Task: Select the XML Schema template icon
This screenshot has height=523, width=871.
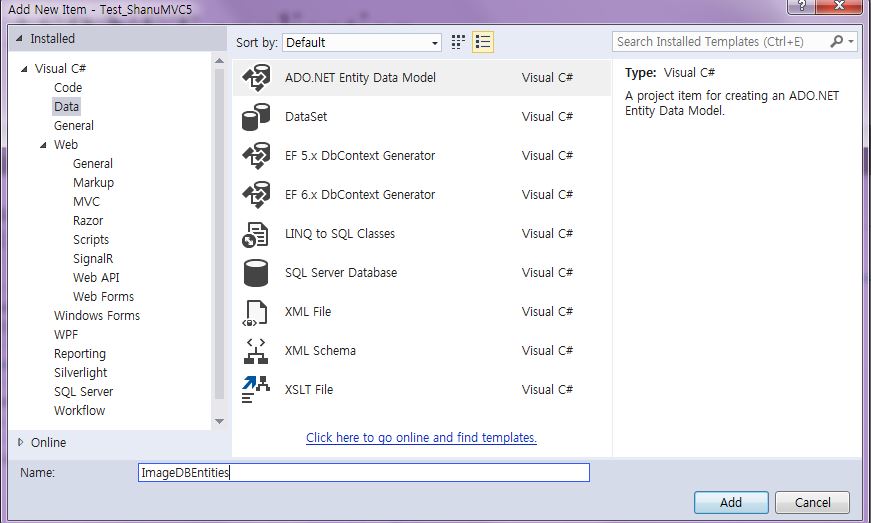Action: (x=257, y=351)
